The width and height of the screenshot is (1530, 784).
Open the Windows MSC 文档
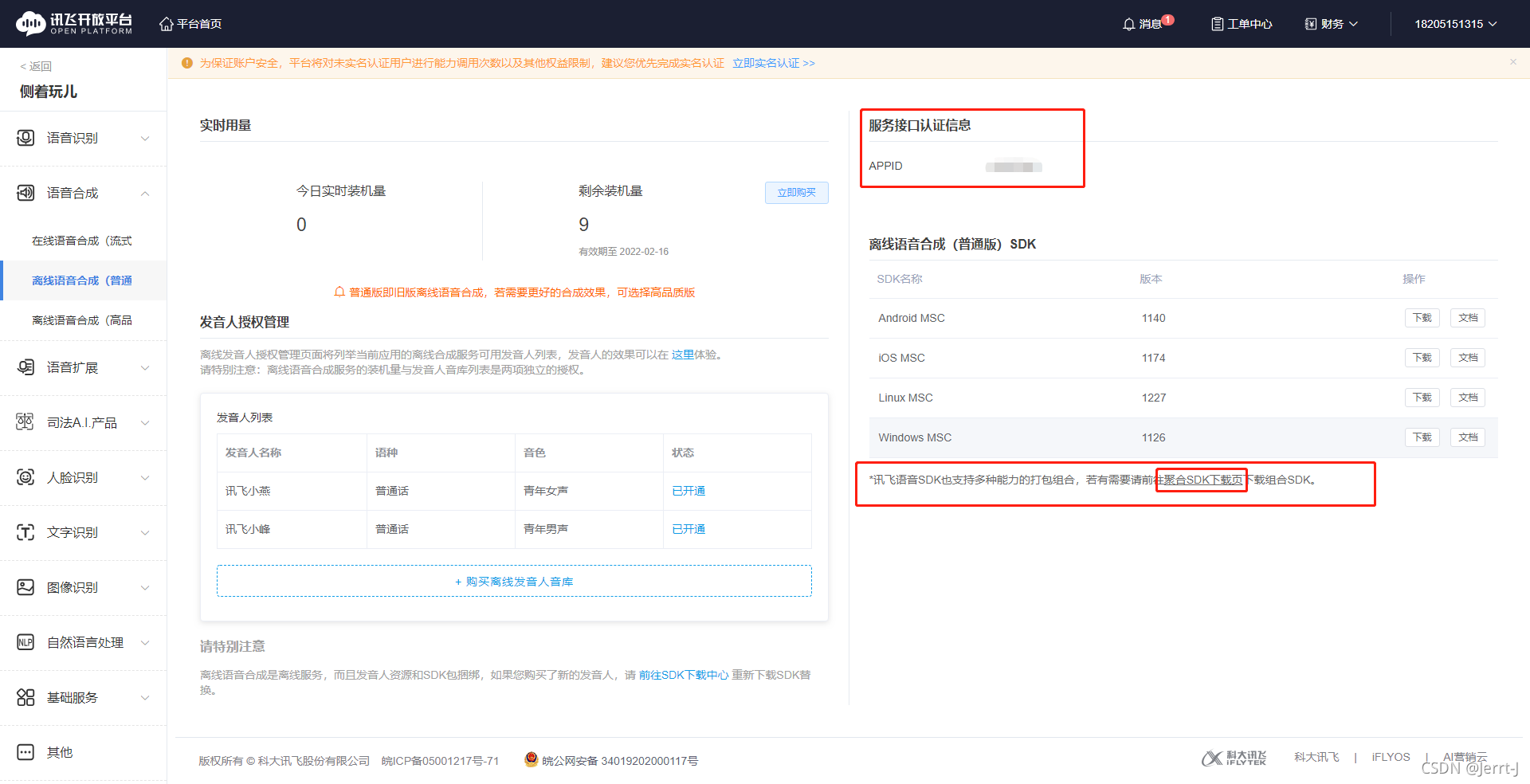click(1468, 437)
